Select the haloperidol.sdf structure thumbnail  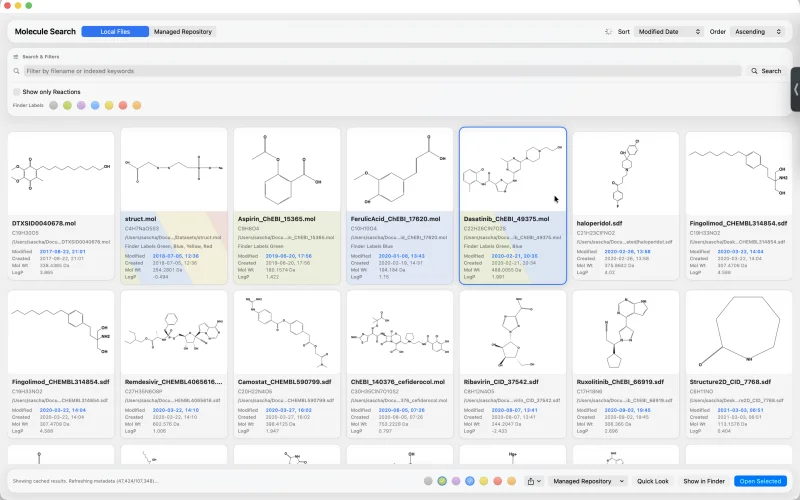626,173
